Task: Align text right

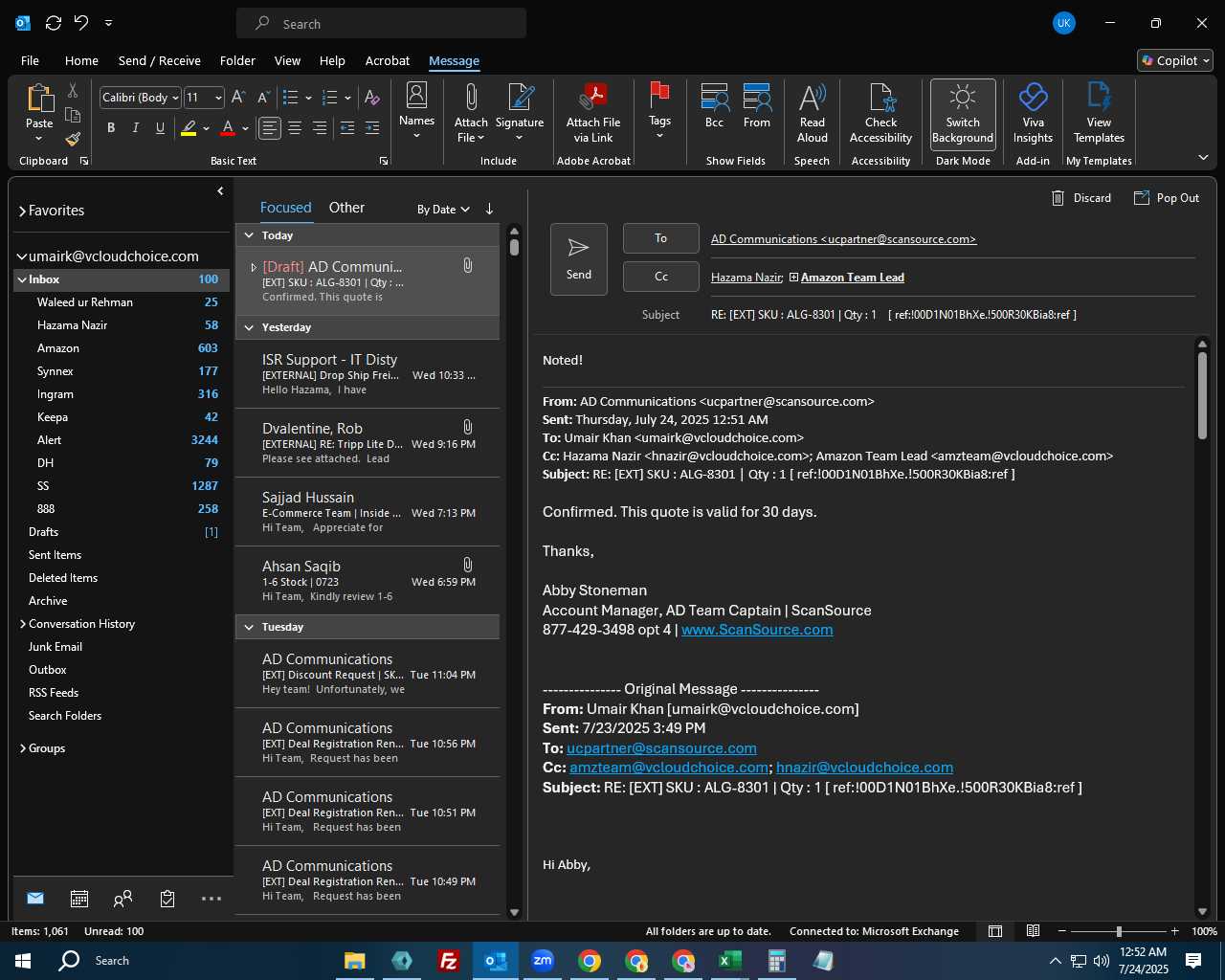Action: [320, 127]
